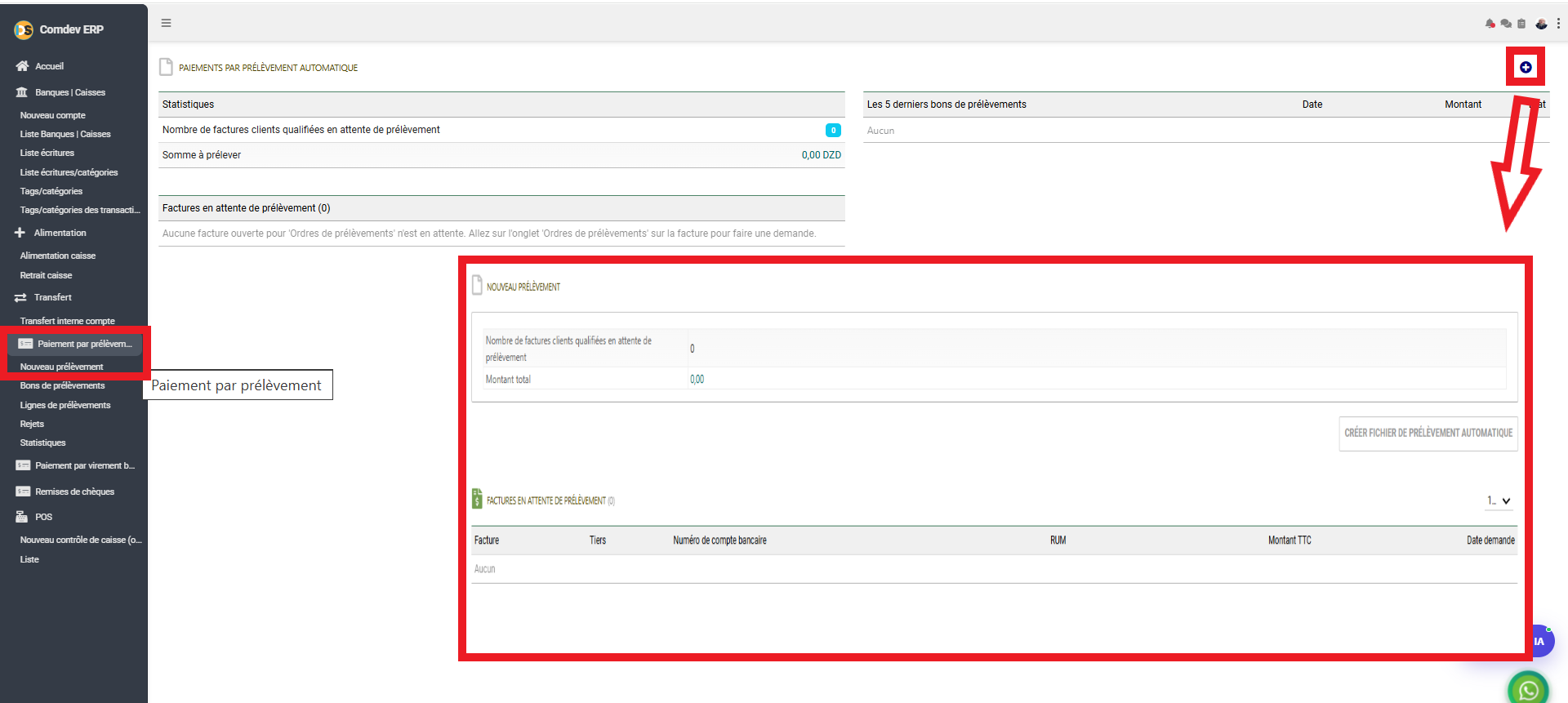
Task: Open Tags/catégories menu entry
Action: coord(51,191)
